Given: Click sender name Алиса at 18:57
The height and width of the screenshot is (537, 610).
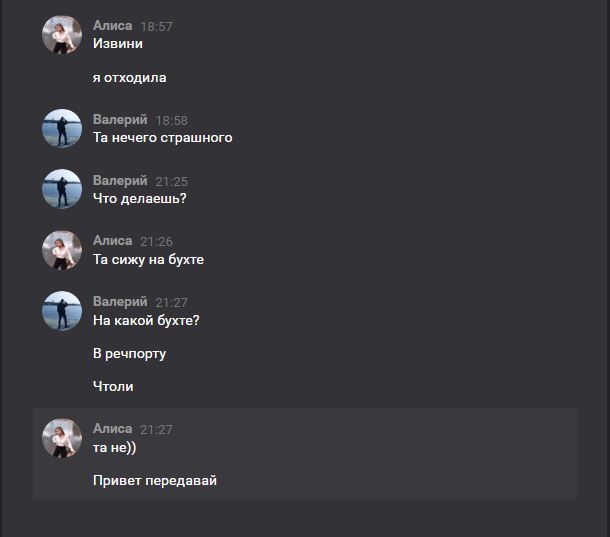Looking at the screenshot, I should 112,26.
